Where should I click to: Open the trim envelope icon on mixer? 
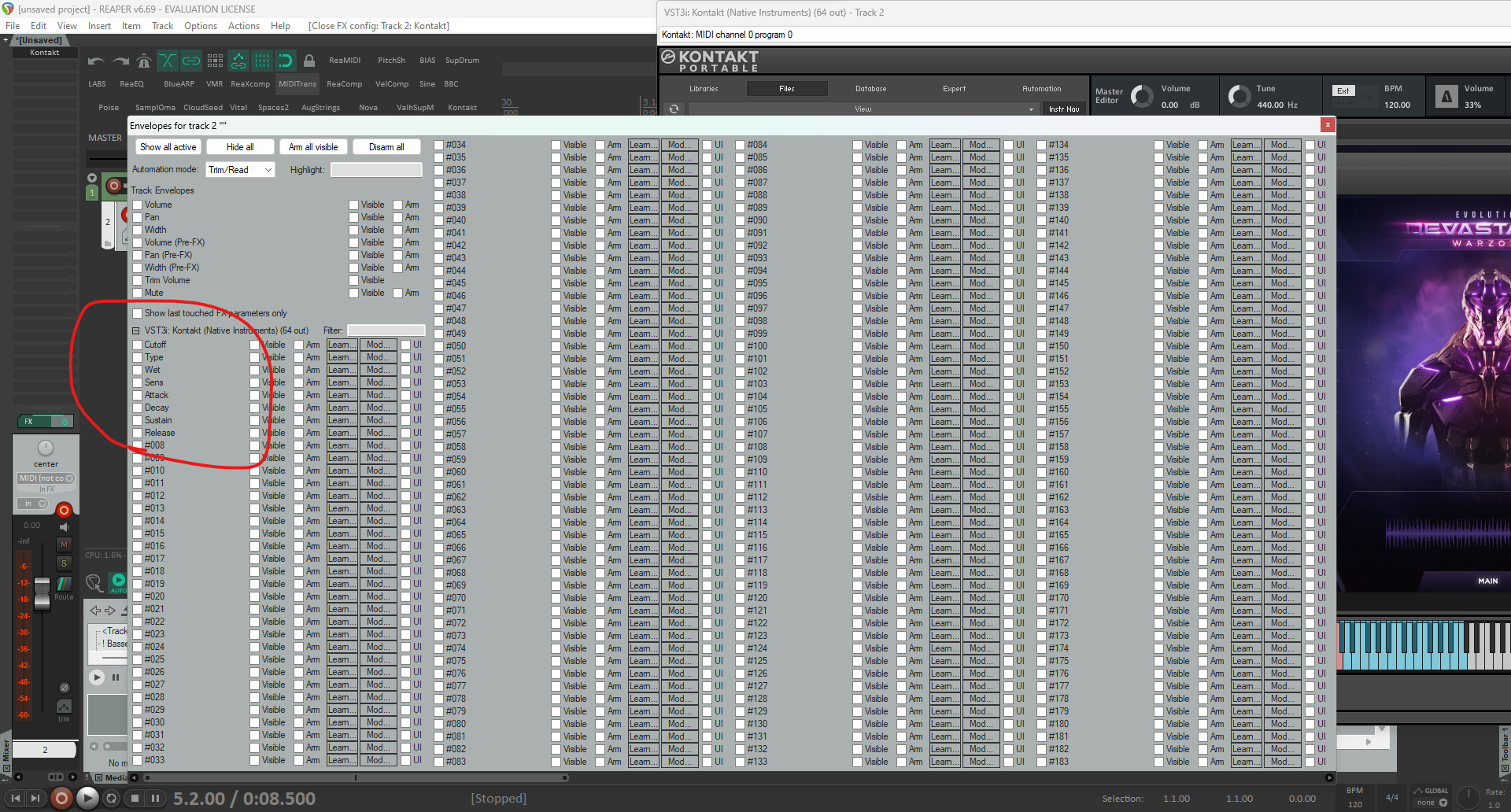click(x=64, y=707)
